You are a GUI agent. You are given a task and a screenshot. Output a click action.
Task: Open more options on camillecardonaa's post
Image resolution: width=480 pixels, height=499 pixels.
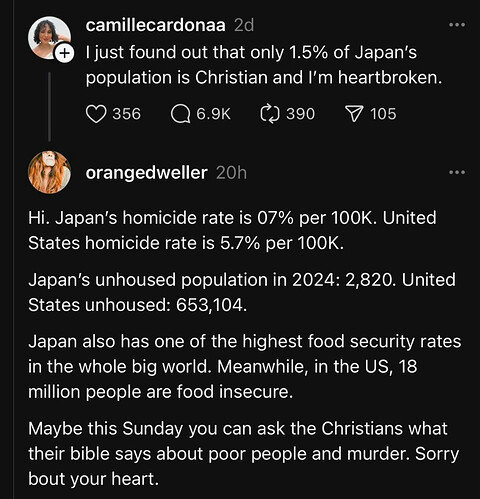click(x=457, y=25)
